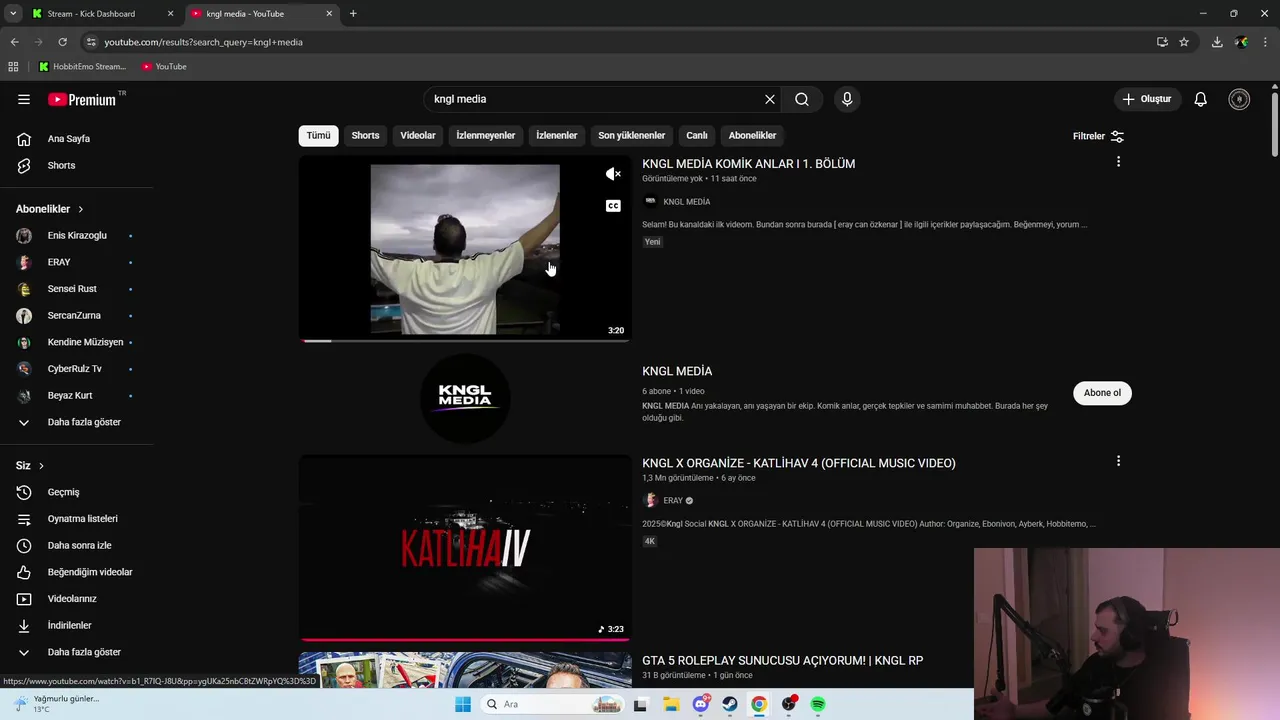
Task: Select the Videolar filter chip
Action: click(x=418, y=135)
